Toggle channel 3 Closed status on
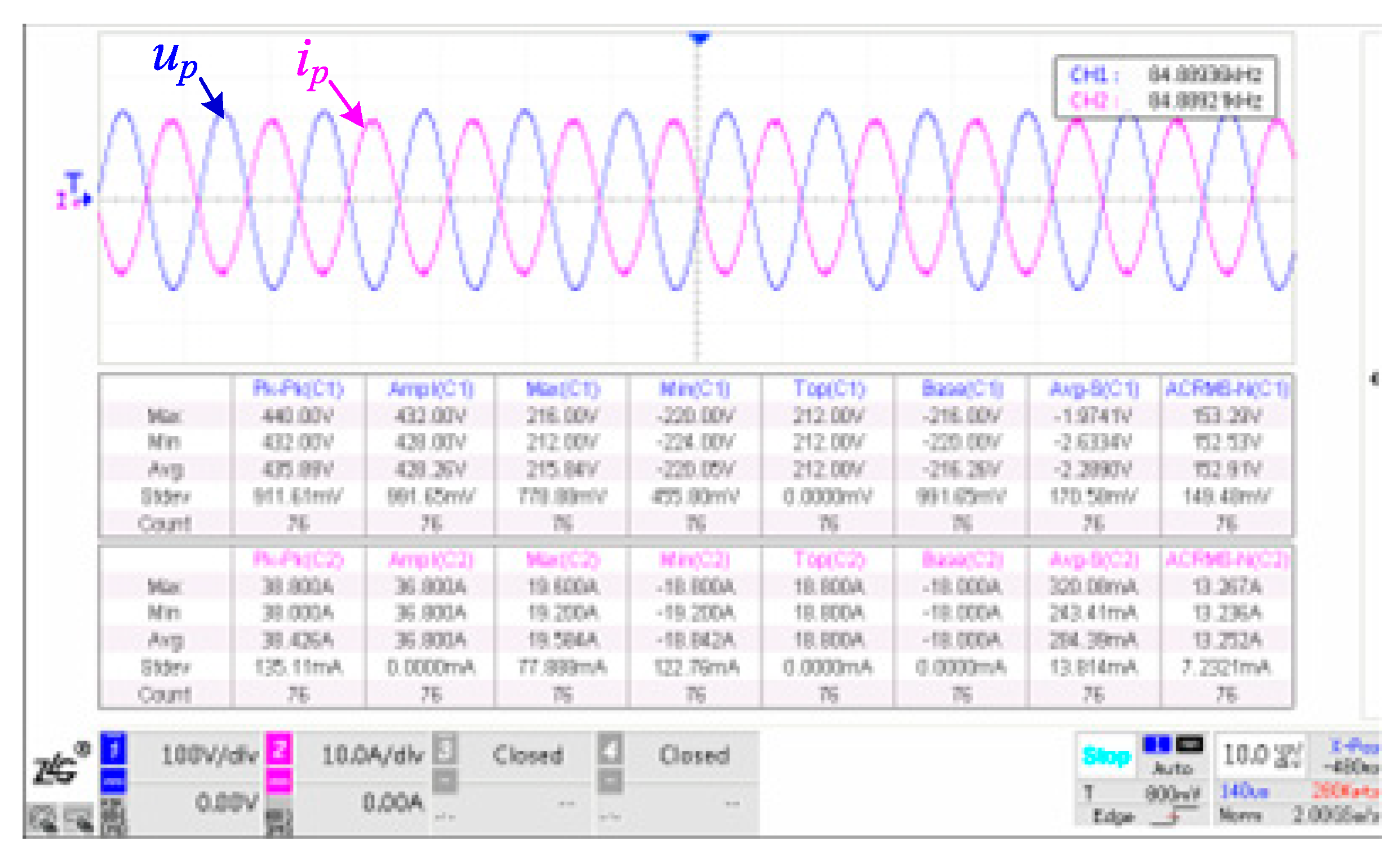Image resolution: width=1400 pixels, height=859 pixels. 528,755
